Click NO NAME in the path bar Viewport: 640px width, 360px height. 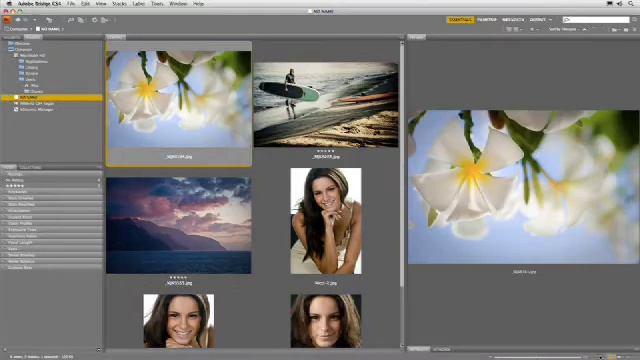pyautogui.click(x=50, y=29)
